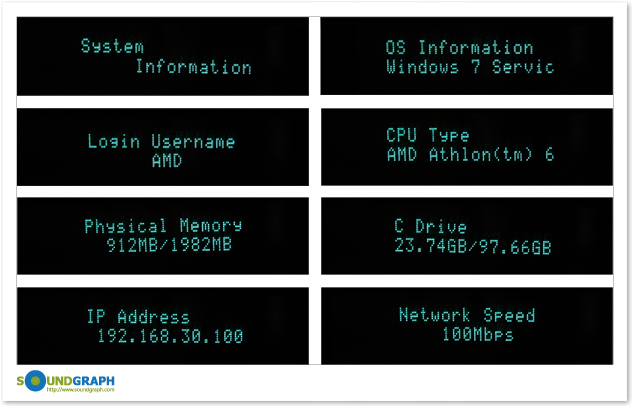The image size is (632, 410).
Task: Select the 'Windows 7 Servic' text
Action: tap(470, 67)
